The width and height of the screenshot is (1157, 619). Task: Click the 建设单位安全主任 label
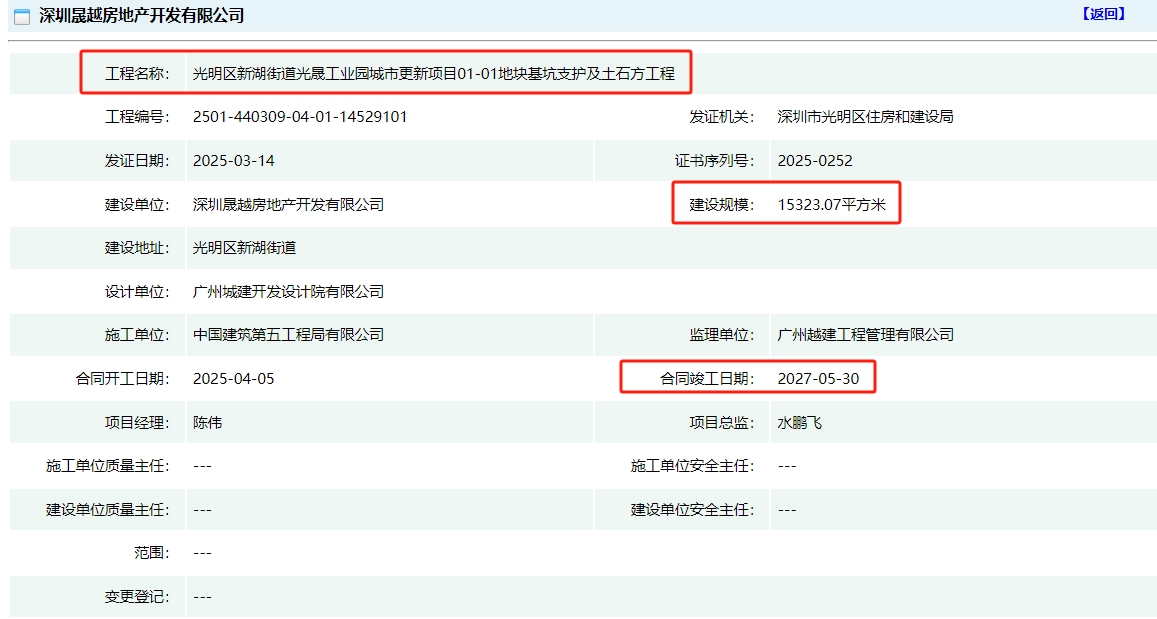click(692, 510)
